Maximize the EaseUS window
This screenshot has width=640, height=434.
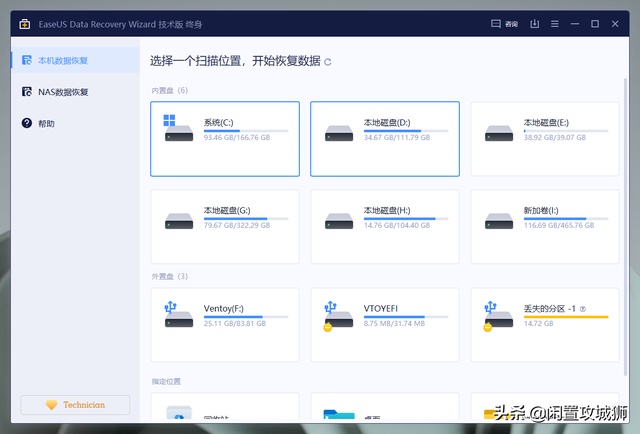point(595,24)
